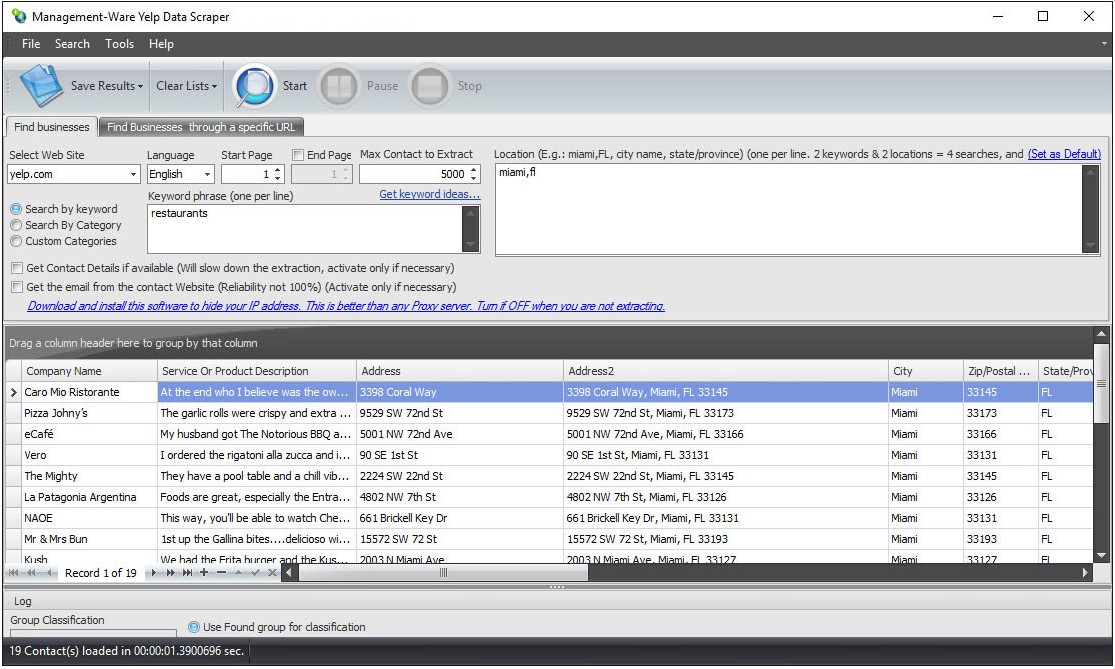Click the Set as Default link
This screenshot has height=669, width=1115.
tap(1064, 154)
